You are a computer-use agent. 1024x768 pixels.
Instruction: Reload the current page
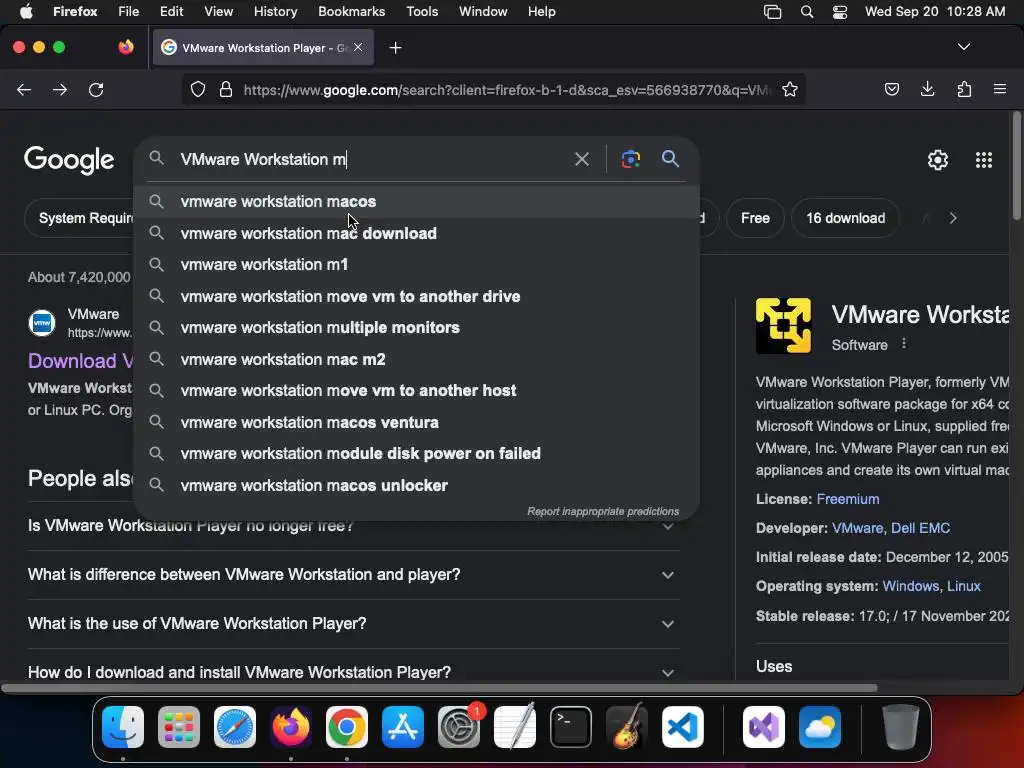point(96,89)
